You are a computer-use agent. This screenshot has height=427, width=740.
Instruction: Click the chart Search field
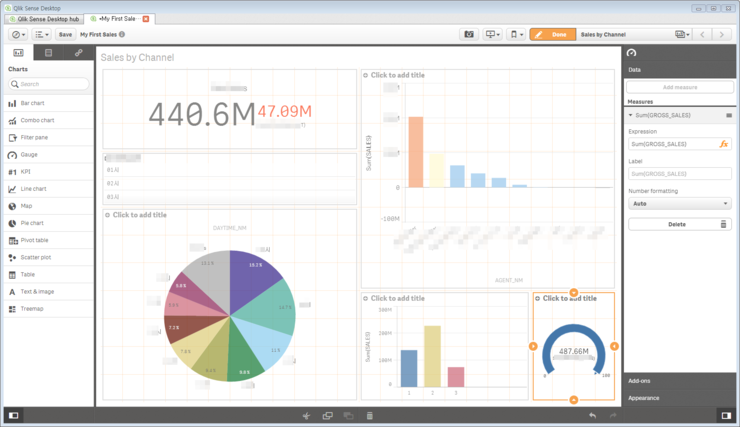pyautogui.click(x=49, y=84)
